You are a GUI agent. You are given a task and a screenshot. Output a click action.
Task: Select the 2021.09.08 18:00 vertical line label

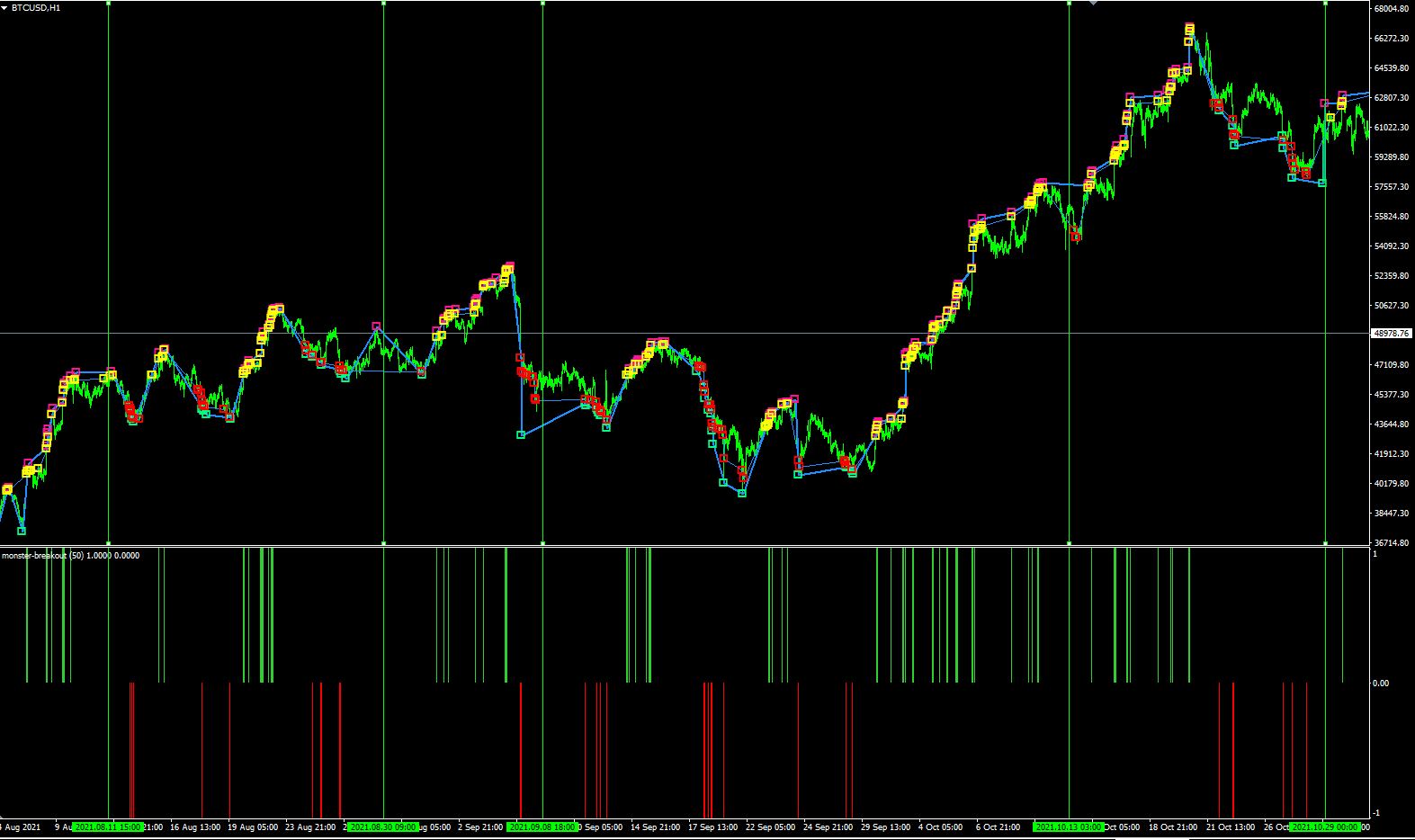pos(542,827)
